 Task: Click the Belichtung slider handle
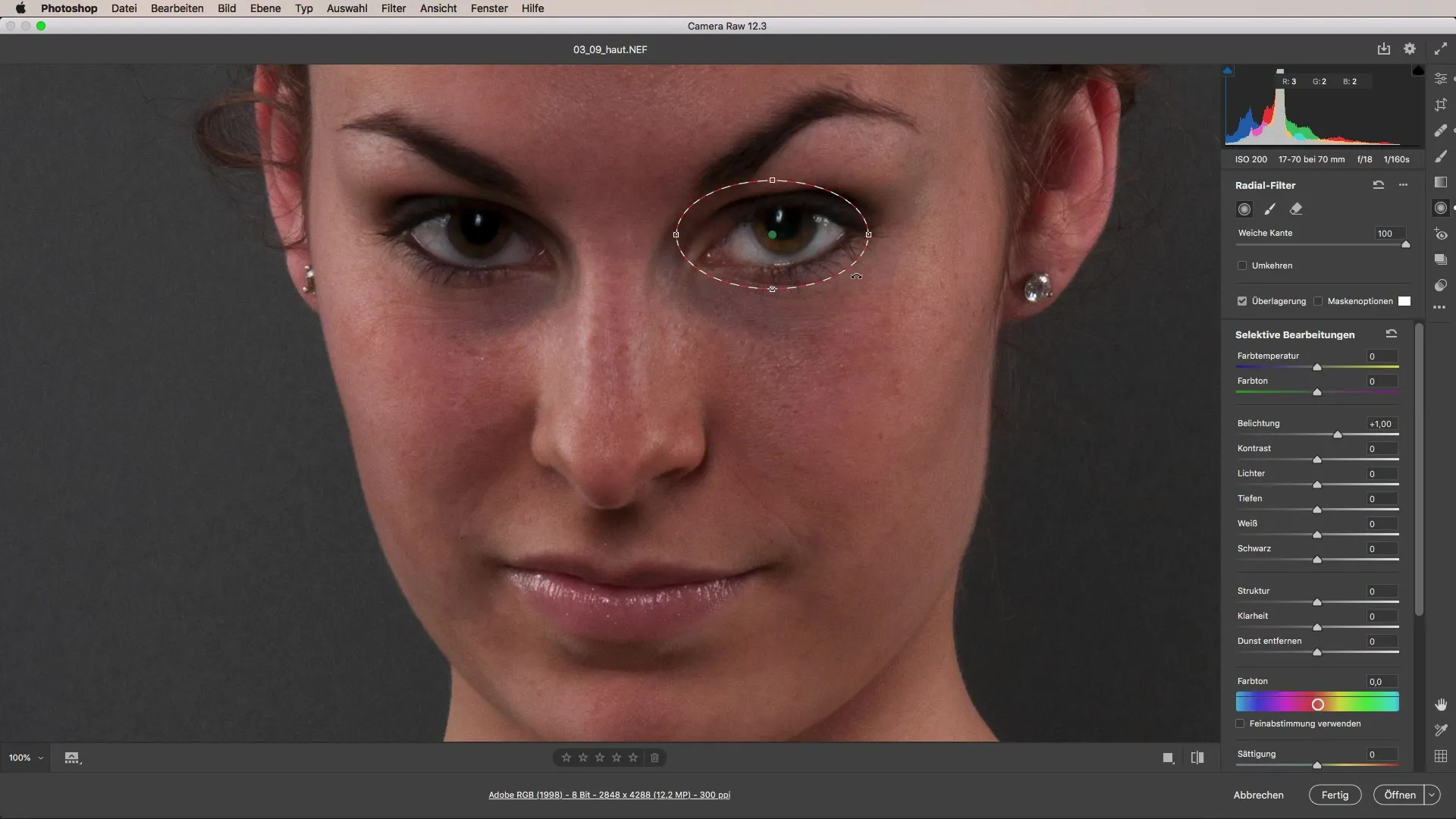click(1338, 435)
